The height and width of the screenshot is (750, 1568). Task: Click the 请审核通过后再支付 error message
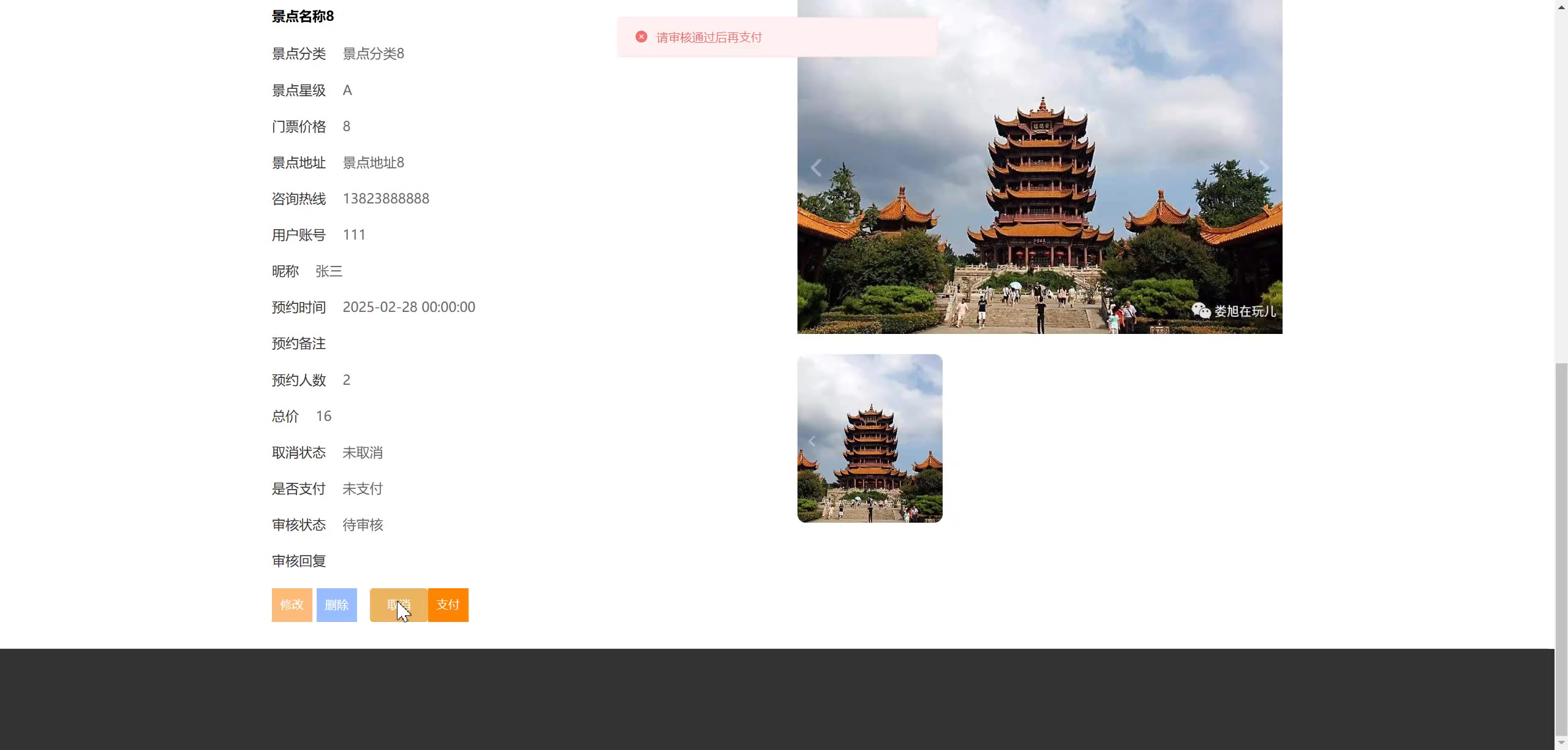coord(709,37)
